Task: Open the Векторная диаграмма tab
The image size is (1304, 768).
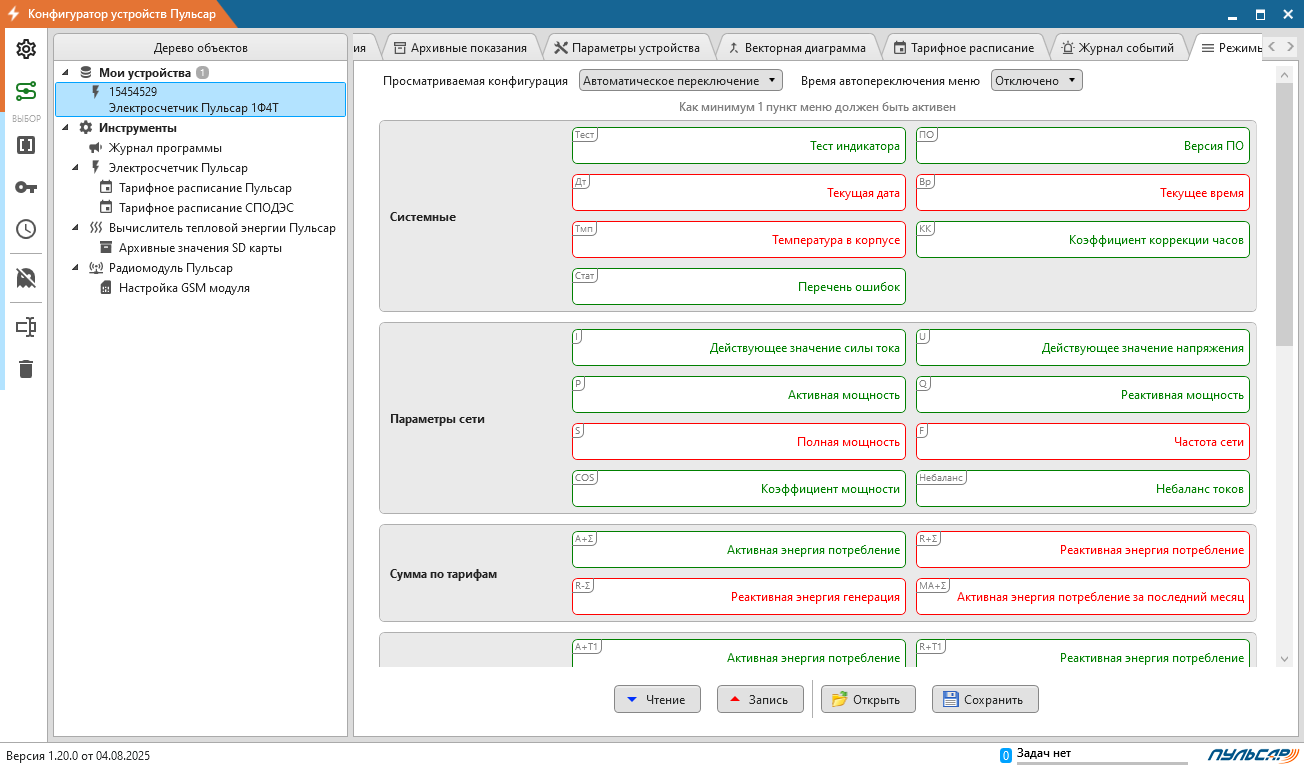Action: click(796, 47)
